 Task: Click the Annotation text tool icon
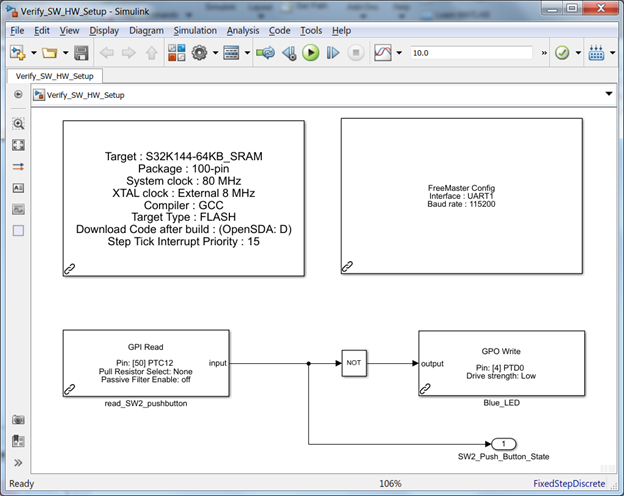[18, 188]
